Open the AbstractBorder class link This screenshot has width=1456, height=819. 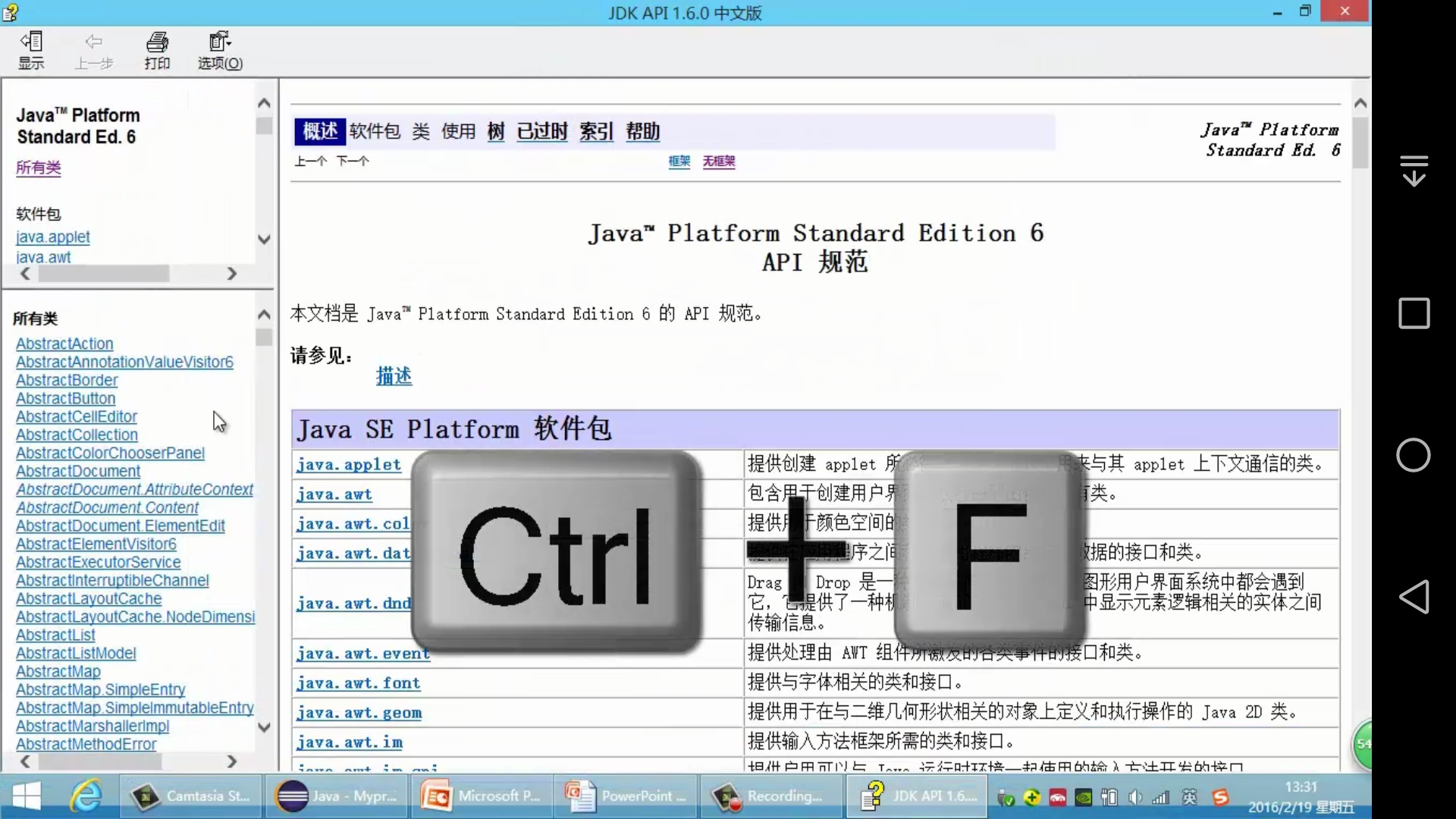point(67,381)
